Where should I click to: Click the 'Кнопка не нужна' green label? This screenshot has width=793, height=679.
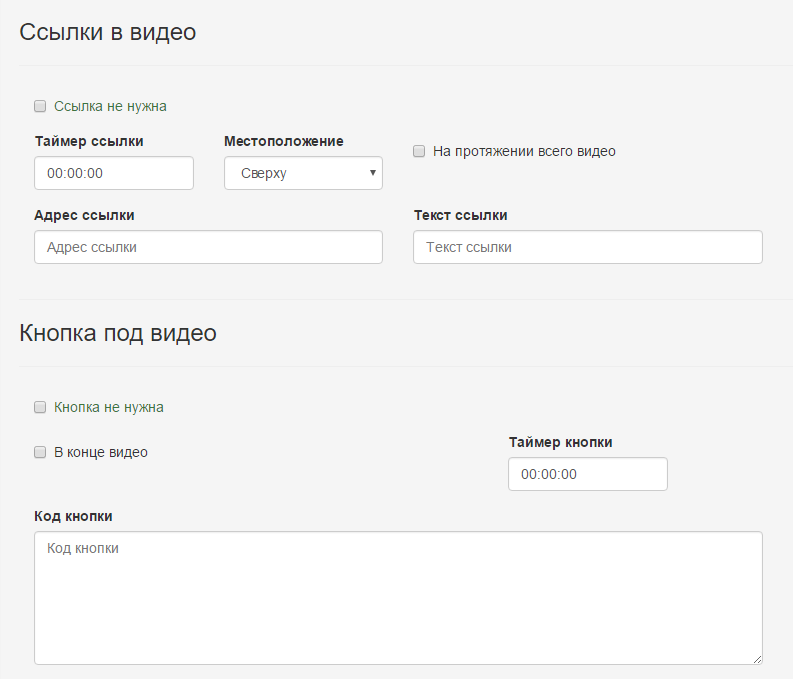tap(109, 407)
